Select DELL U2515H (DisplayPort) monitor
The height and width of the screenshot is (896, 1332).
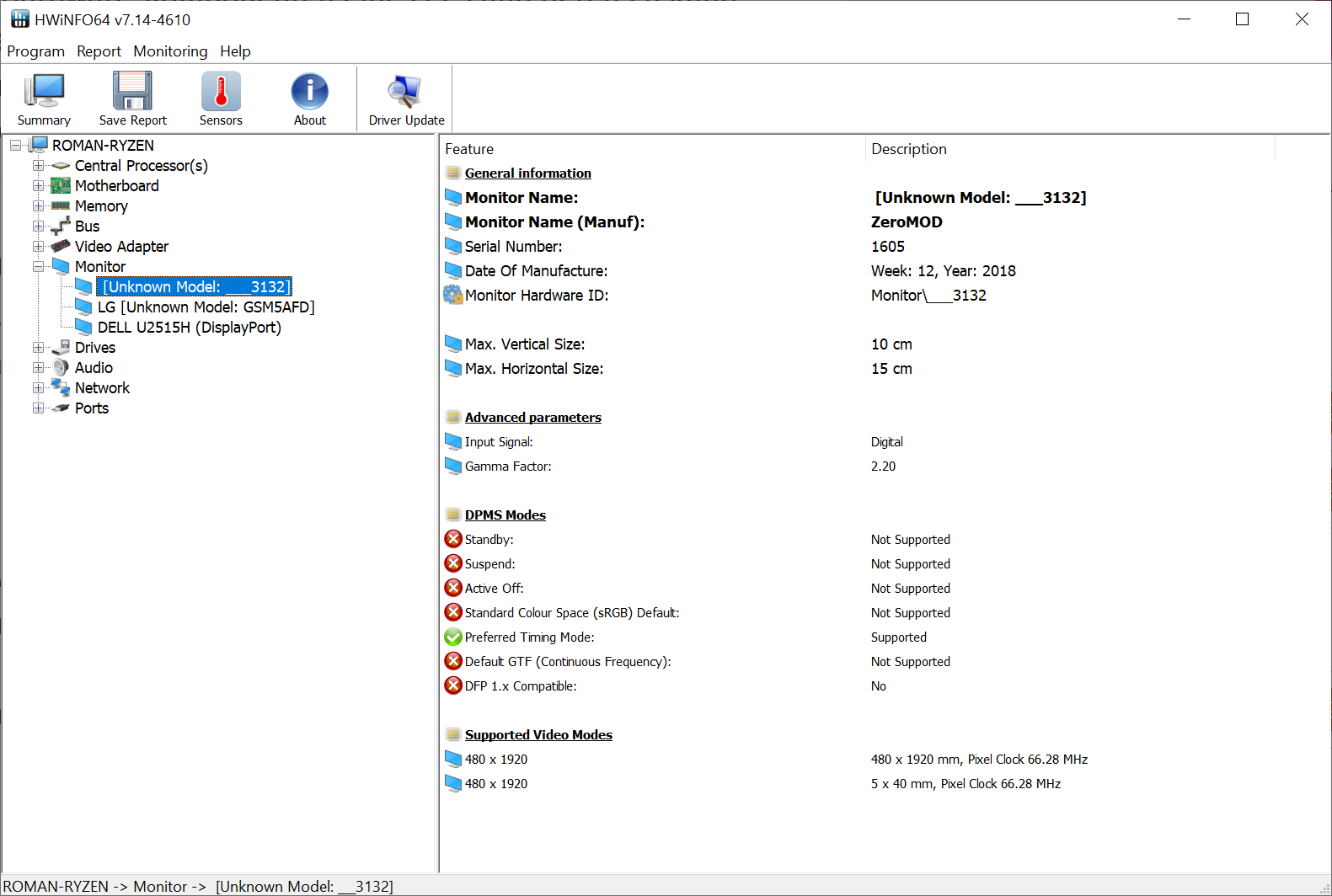pyautogui.click(x=190, y=328)
